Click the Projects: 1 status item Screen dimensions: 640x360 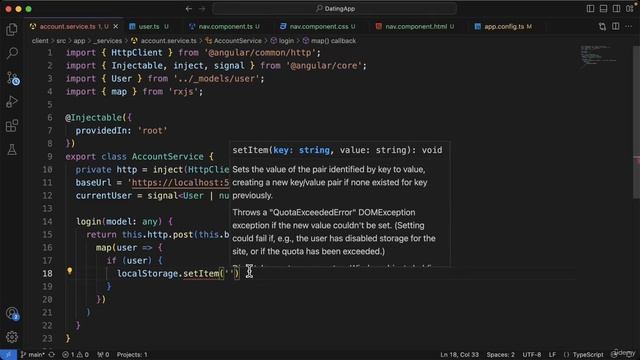[132, 355]
